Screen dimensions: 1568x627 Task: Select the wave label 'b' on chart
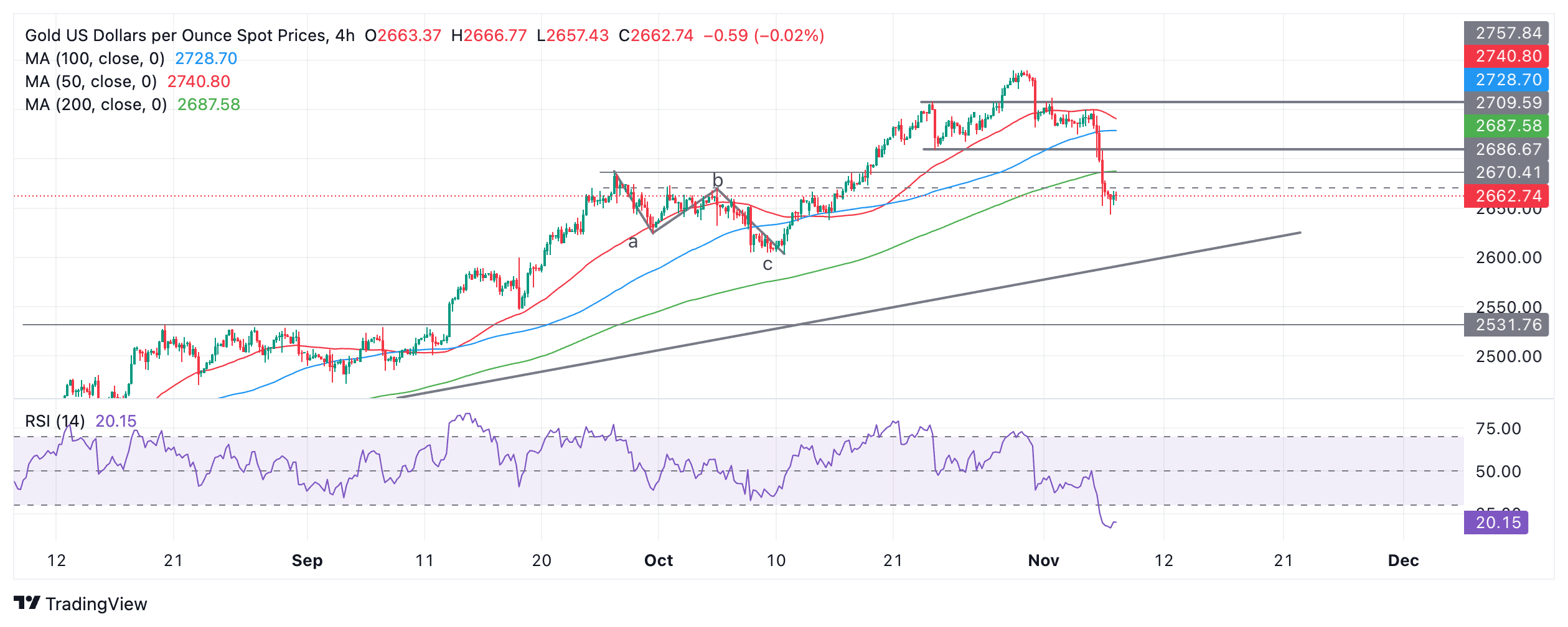click(x=718, y=180)
